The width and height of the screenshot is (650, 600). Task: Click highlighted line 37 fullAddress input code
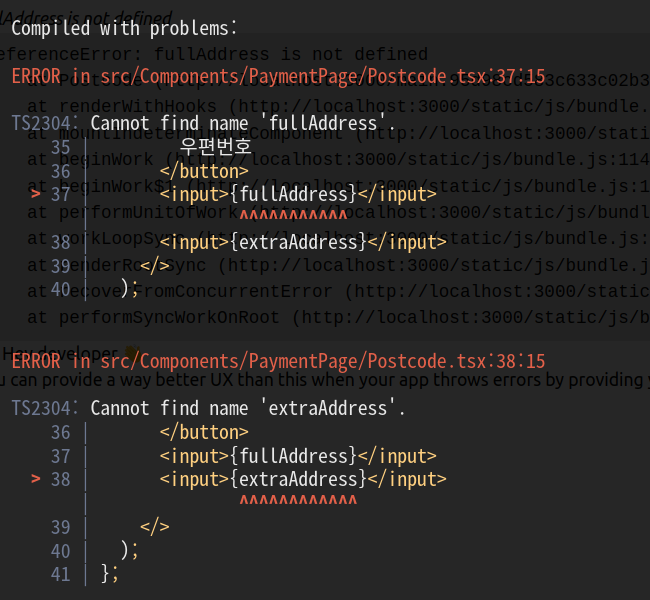tap(298, 194)
